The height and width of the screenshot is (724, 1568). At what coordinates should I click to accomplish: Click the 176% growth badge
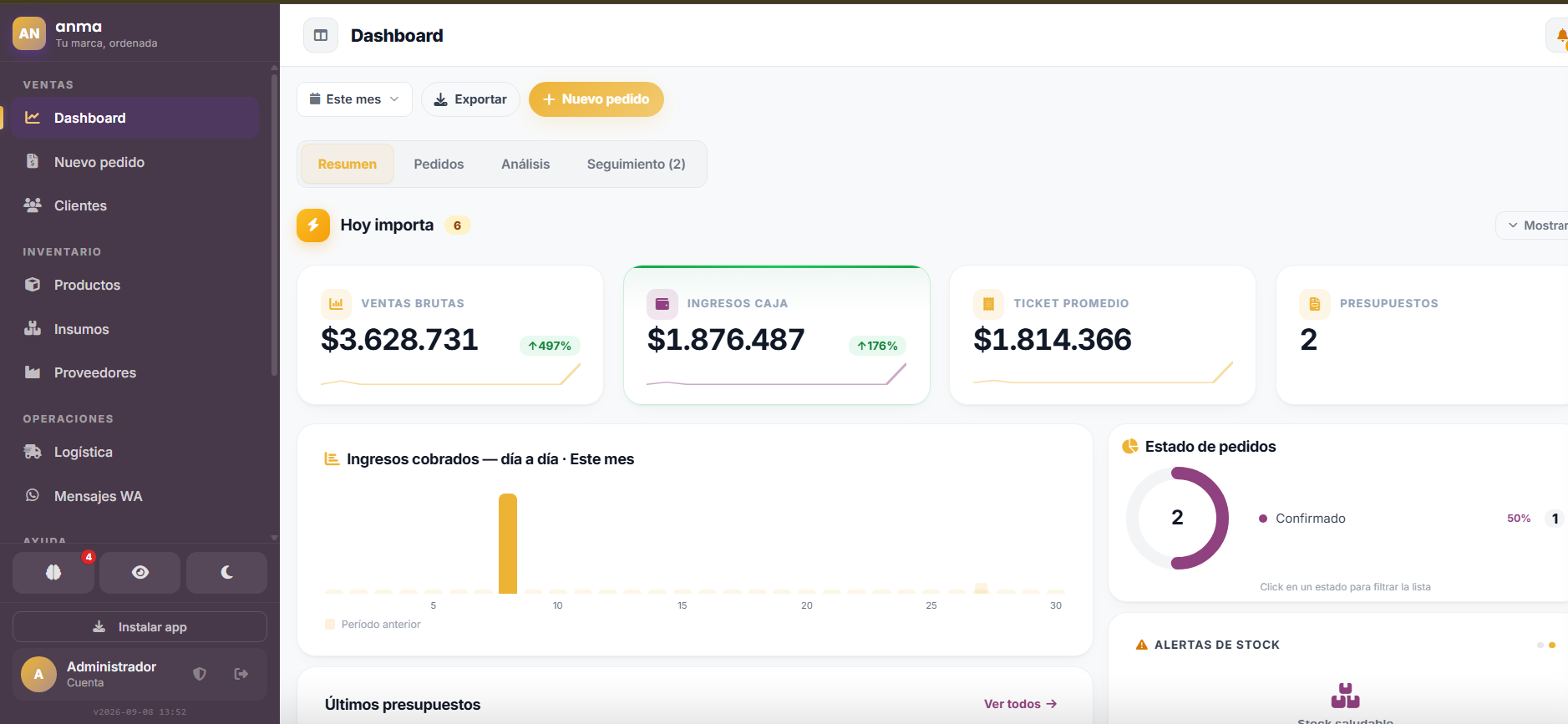pyautogui.click(x=877, y=346)
